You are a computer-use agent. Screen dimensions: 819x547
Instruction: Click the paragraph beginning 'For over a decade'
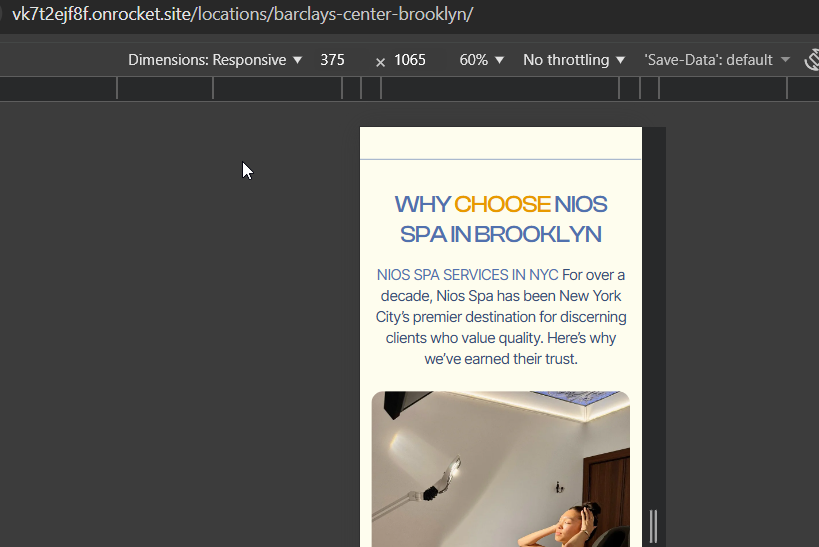coord(500,317)
